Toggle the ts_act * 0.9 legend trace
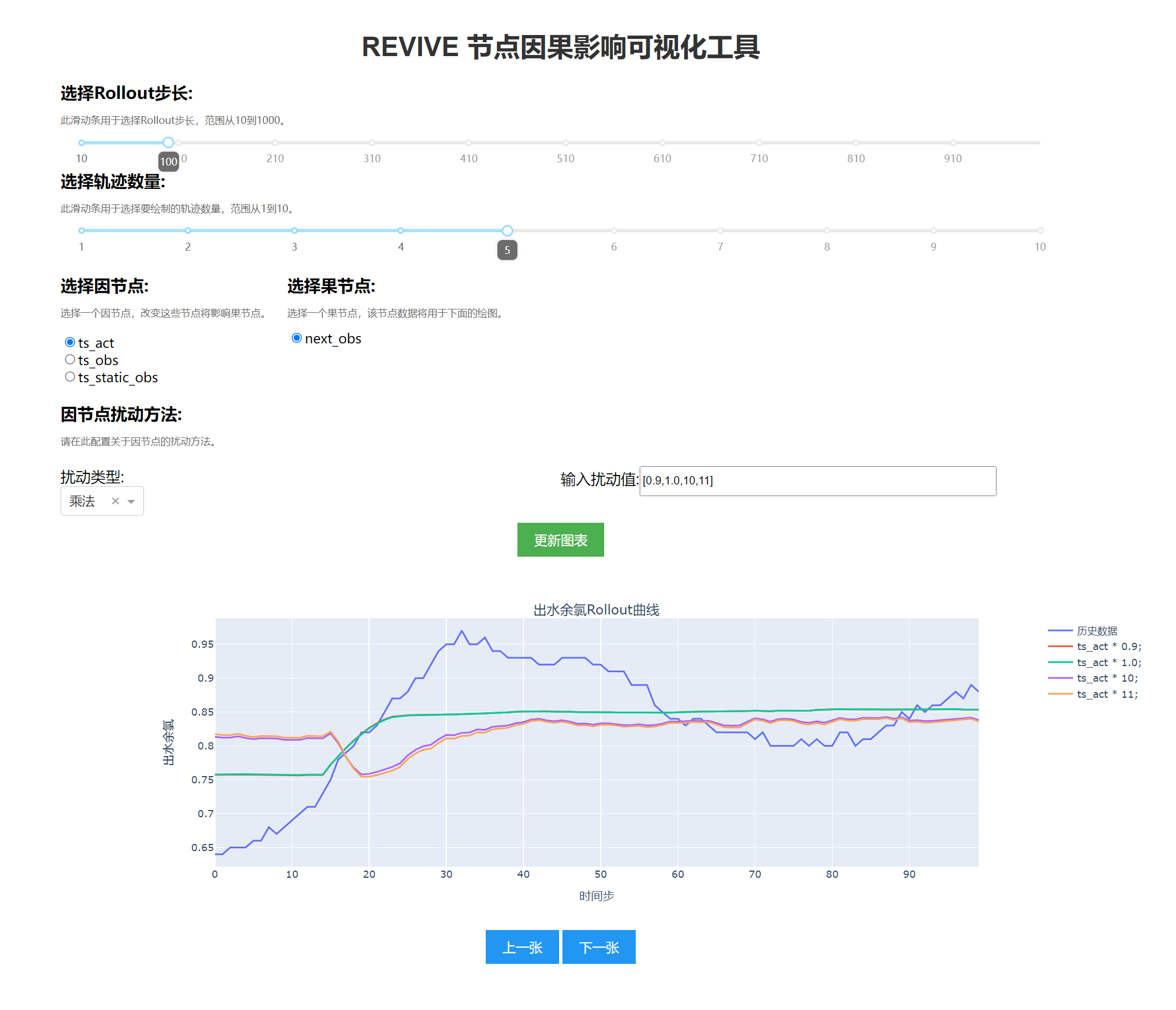The width and height of the screenshot is (1176, 1010). click(1095, 646)
